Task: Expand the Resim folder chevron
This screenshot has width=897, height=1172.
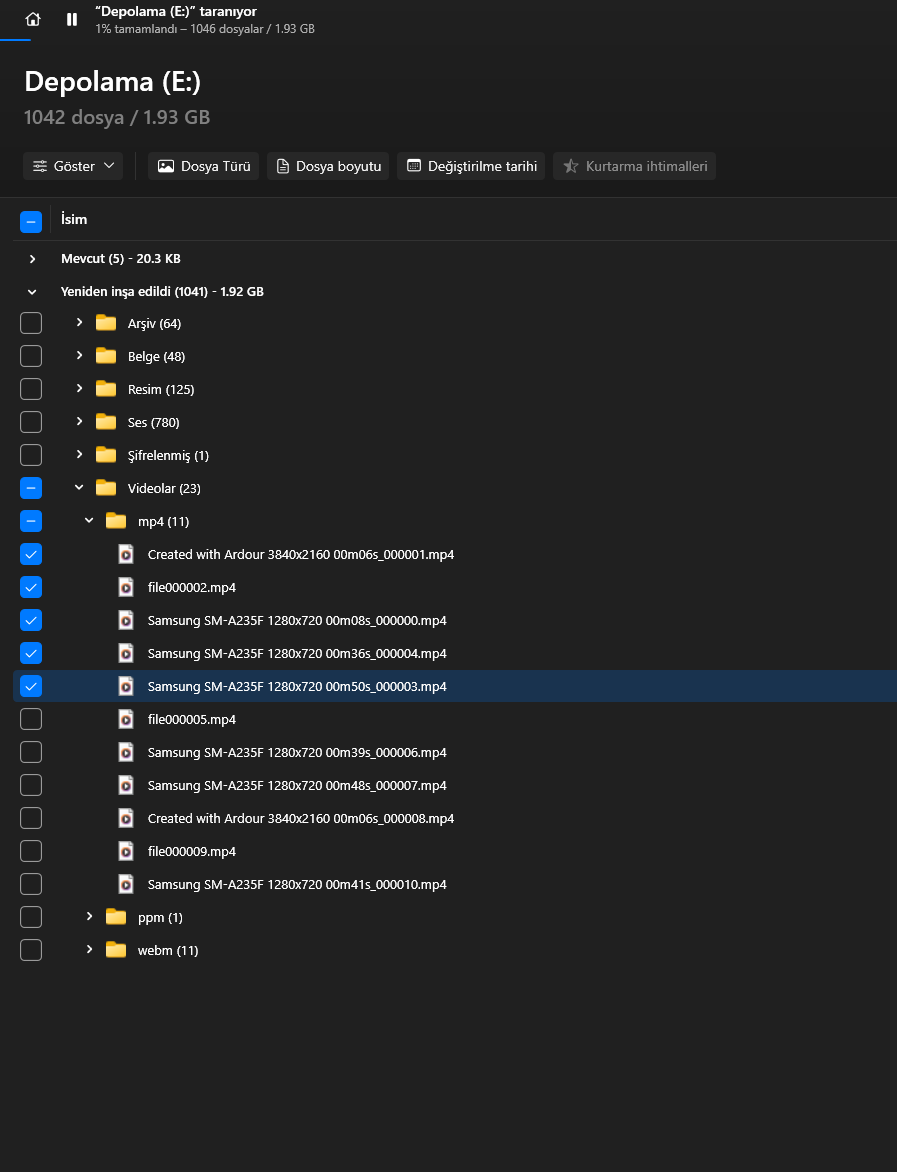Action: pyautogui.click(x=79, y=388)
